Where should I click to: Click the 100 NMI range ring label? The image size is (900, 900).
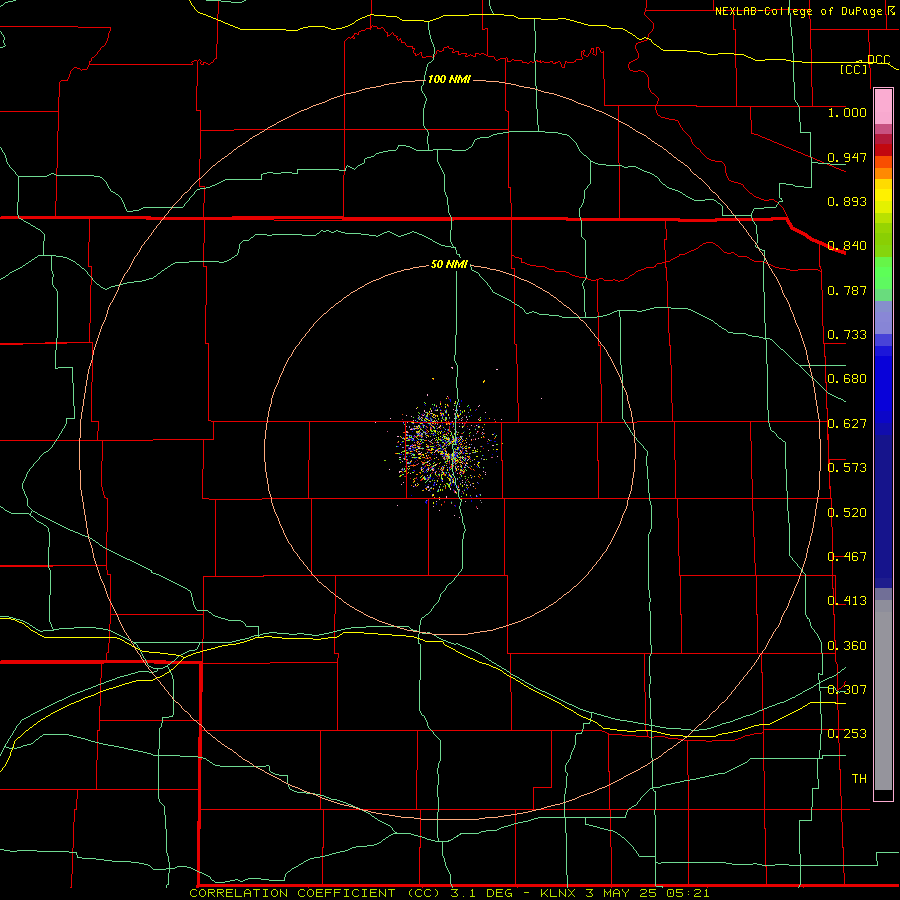click(x=449, y=79)
